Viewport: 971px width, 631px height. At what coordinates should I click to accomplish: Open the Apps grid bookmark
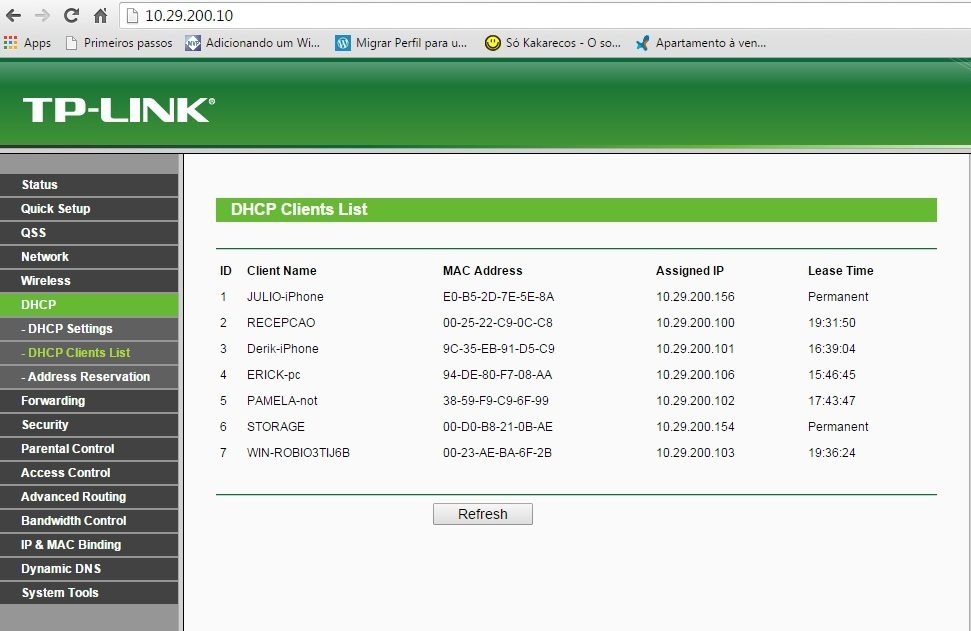(x=27, y=43)
